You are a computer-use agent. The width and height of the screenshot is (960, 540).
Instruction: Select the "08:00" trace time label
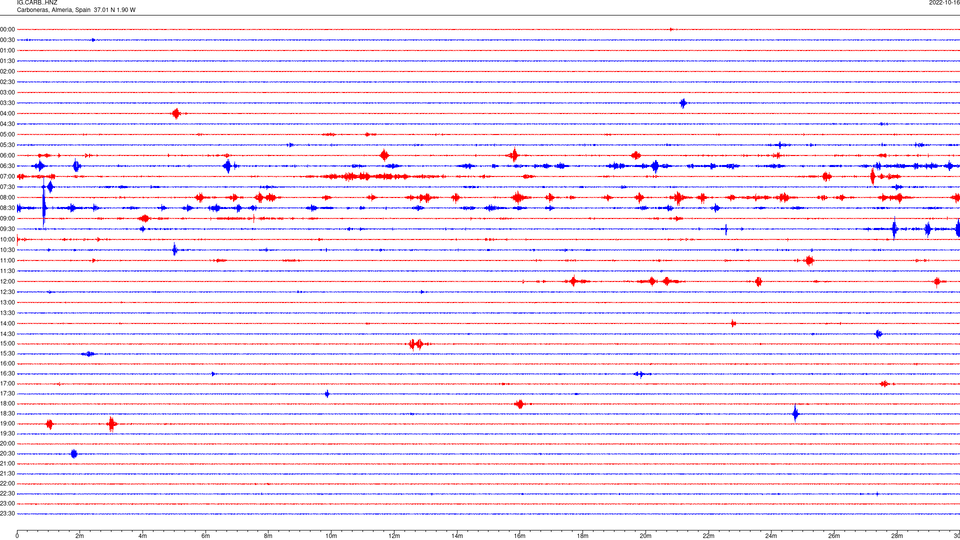click(x=7, y=197)
